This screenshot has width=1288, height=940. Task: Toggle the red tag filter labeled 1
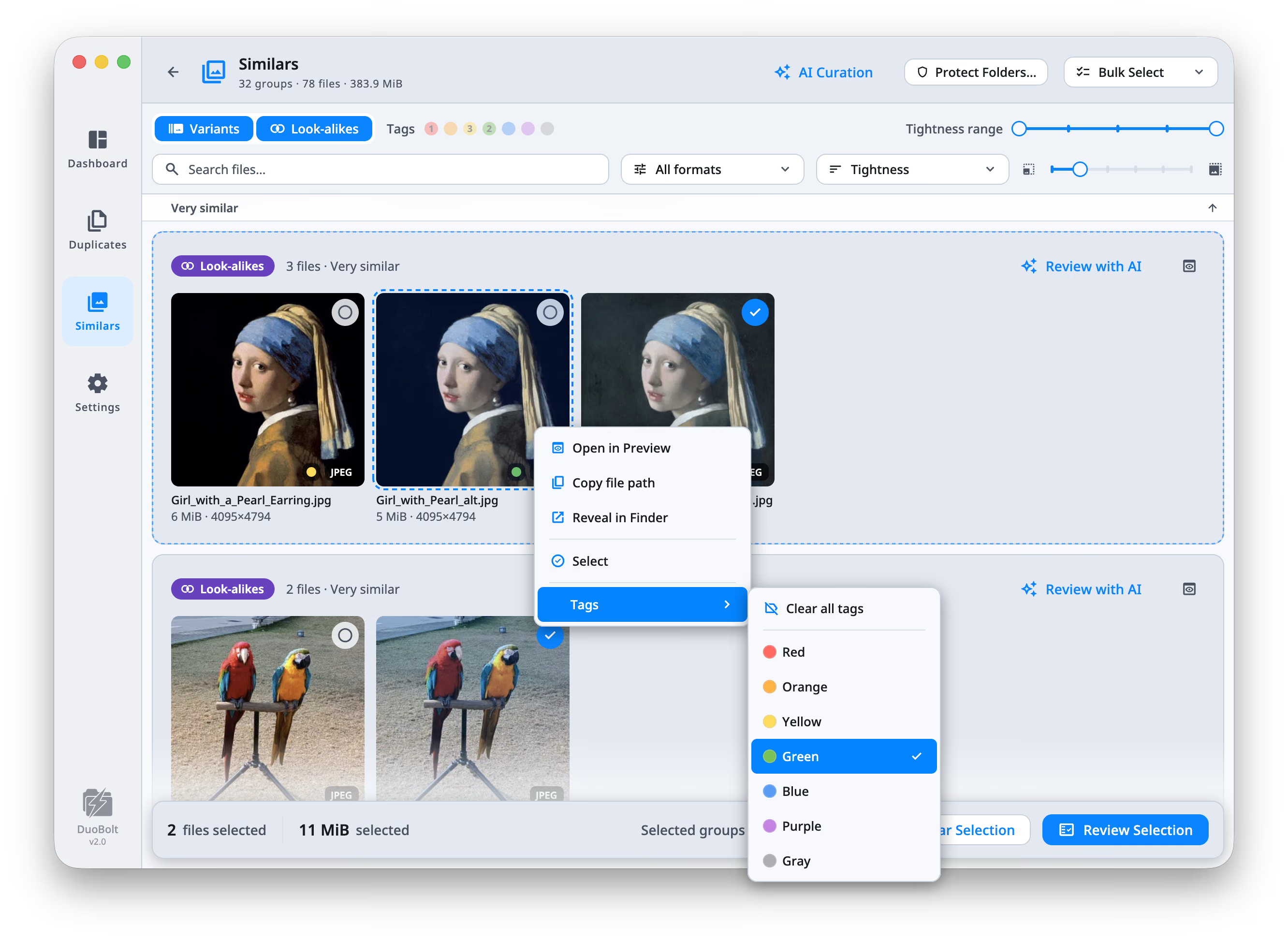(431, 129)
